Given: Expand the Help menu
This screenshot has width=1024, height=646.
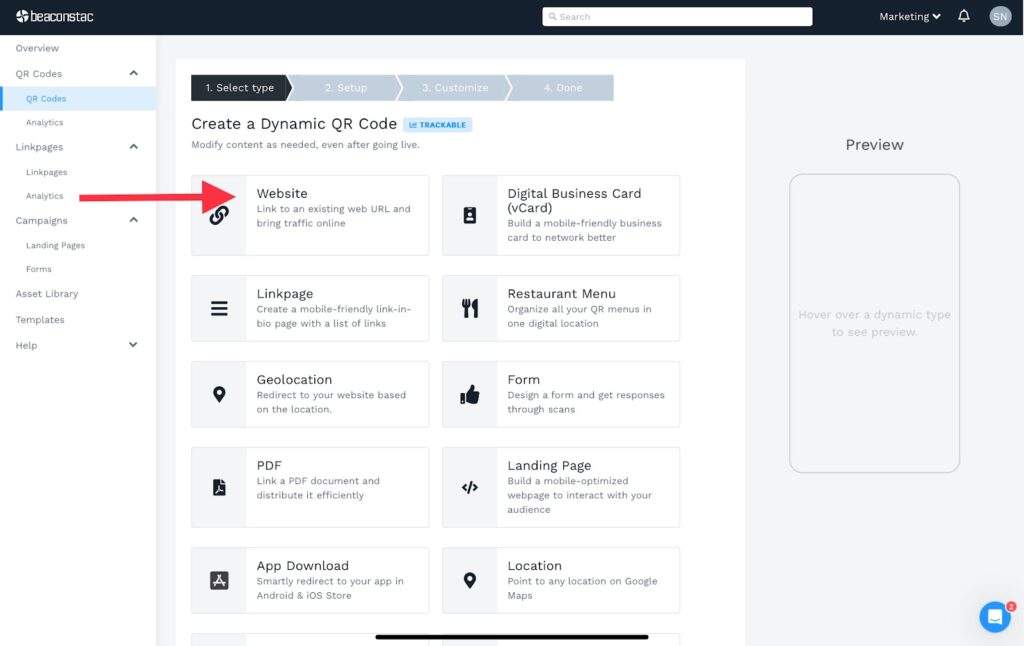Looking at the screenshot, I should (x=132, y=344).
